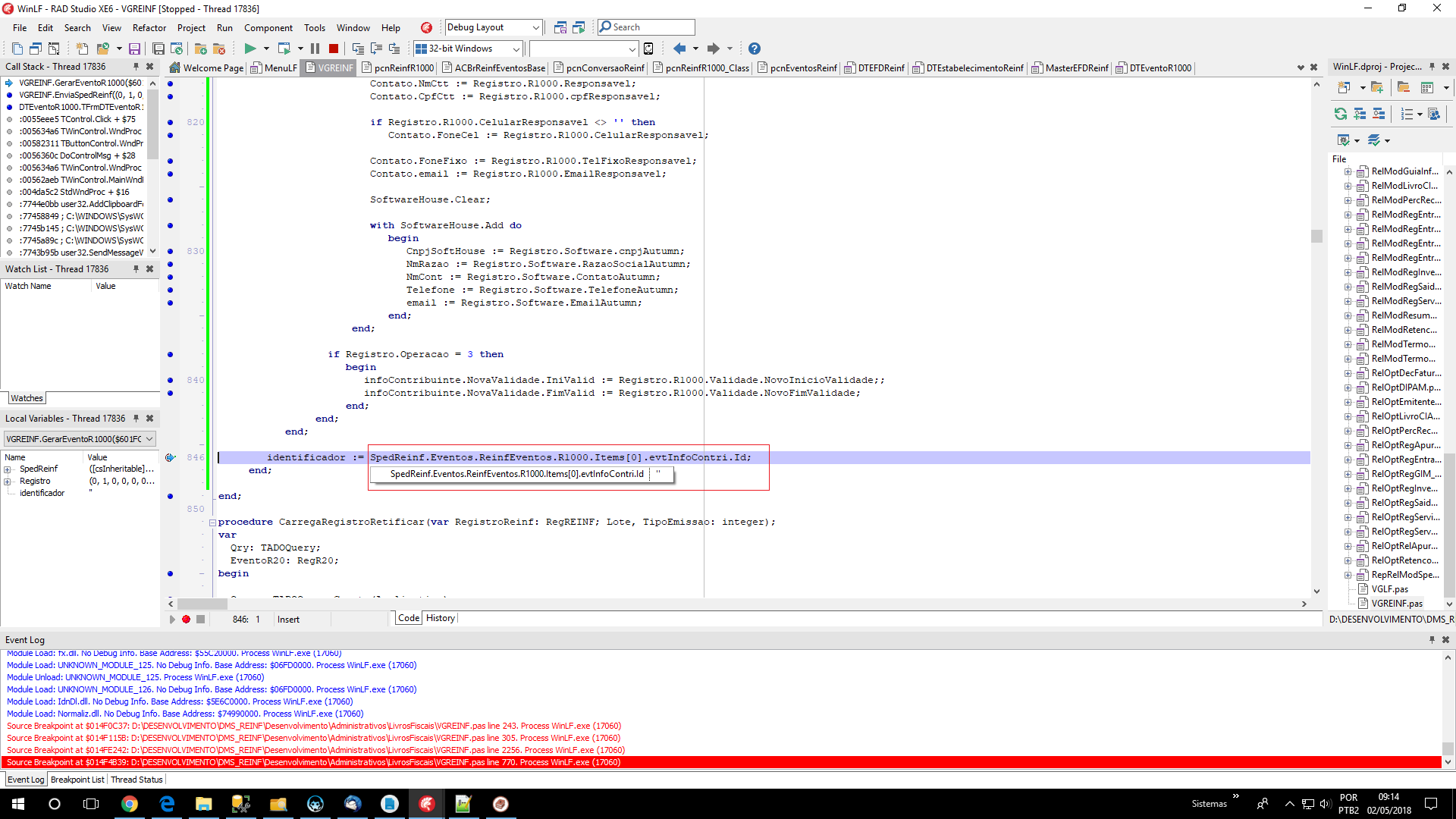The height and width of the screenshot is (819, 1456).
Task: Open File Explorer from the taskbar
Action: pyautogui.click(x=203, y=804)
